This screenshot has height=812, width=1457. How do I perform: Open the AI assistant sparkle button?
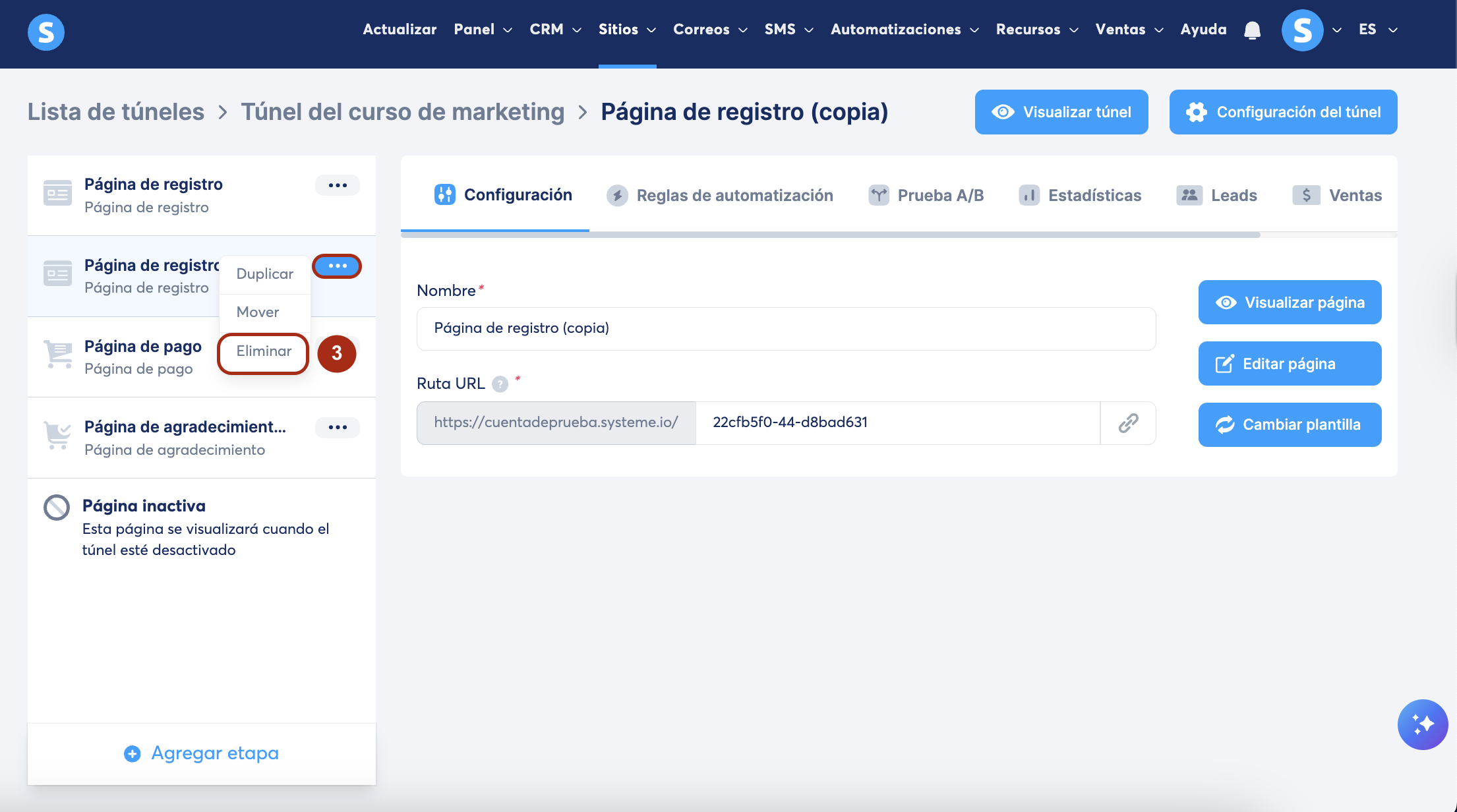[x=1422, y=724]
